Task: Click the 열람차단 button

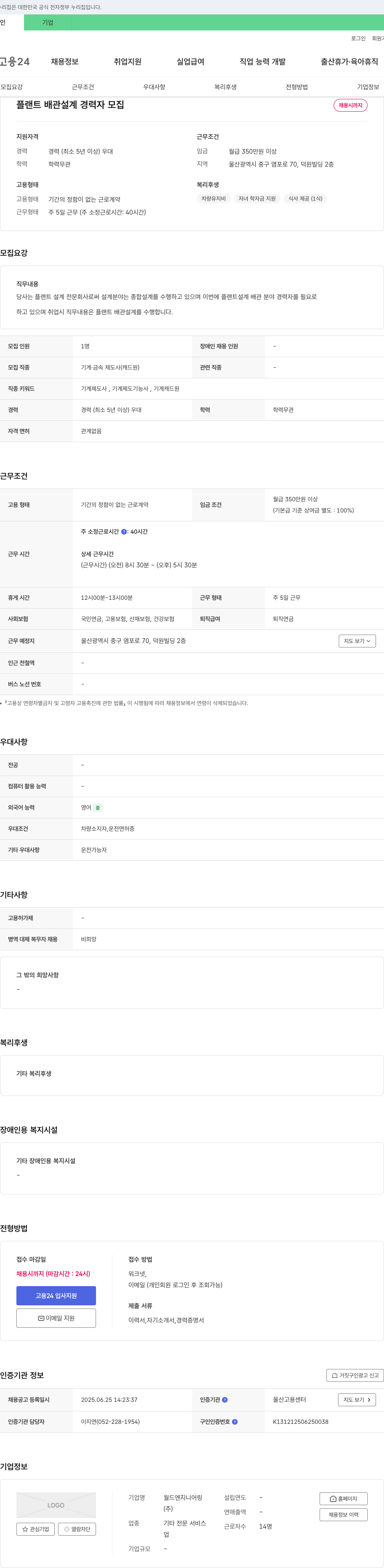Action: coord(77,1529)
